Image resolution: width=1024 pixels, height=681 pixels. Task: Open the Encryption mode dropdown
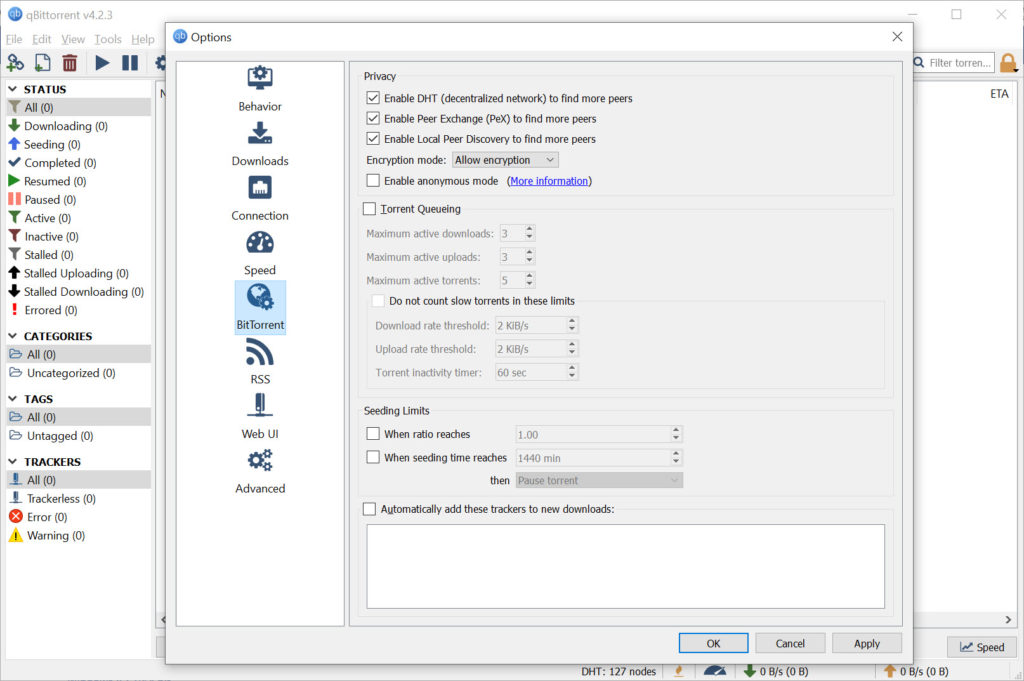point(505,160)
